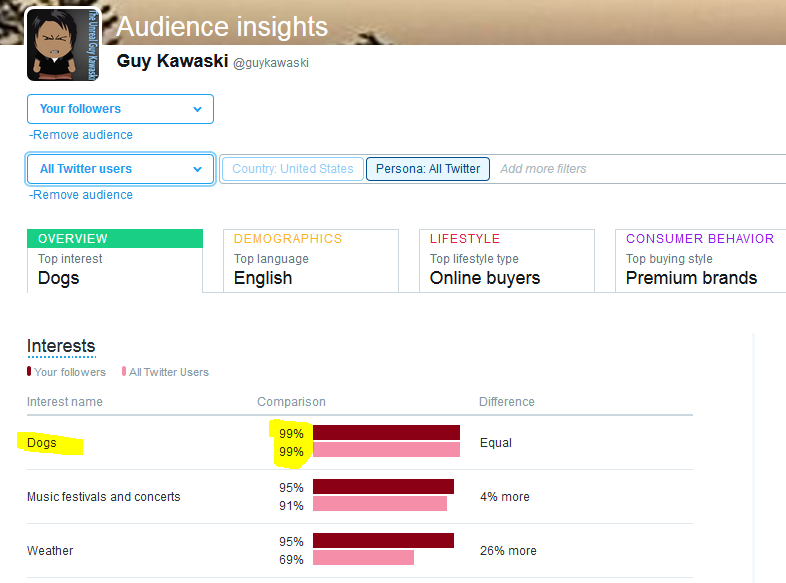Click pink 69% bar for Weather

tap(363, 557)
